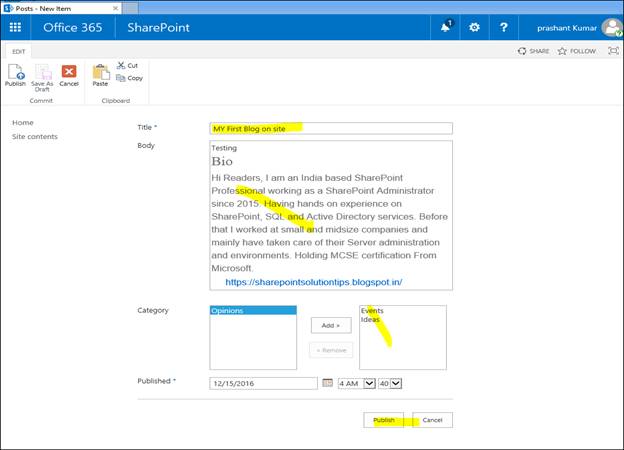Screen dimensions: 624x450
Task: Click the SharePoint icon on the browser tab
Action: 8,8
